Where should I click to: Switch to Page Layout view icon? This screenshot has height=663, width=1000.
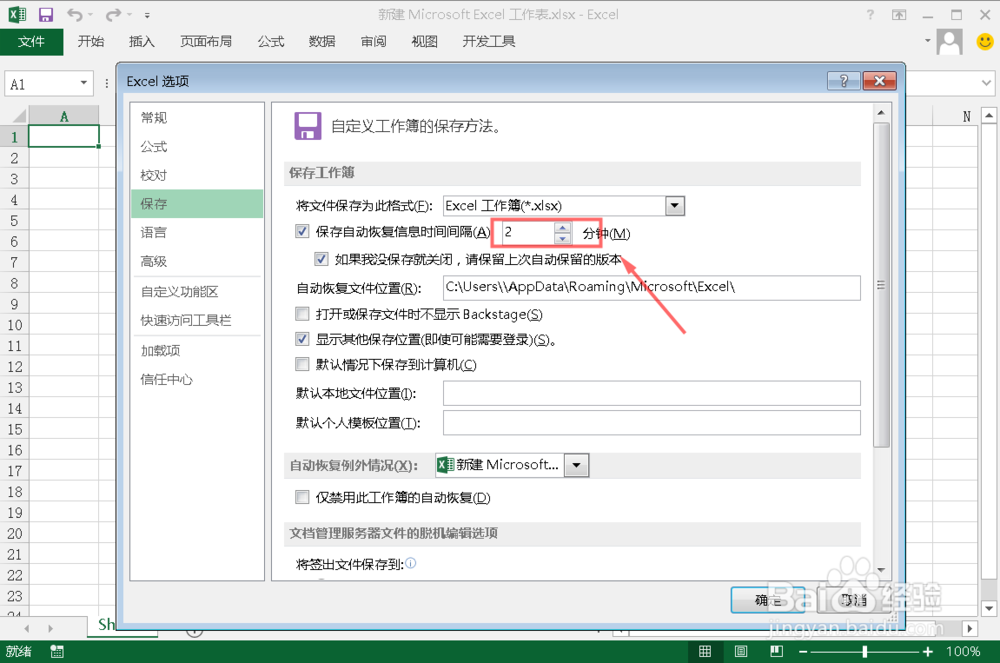click(740, 652)
